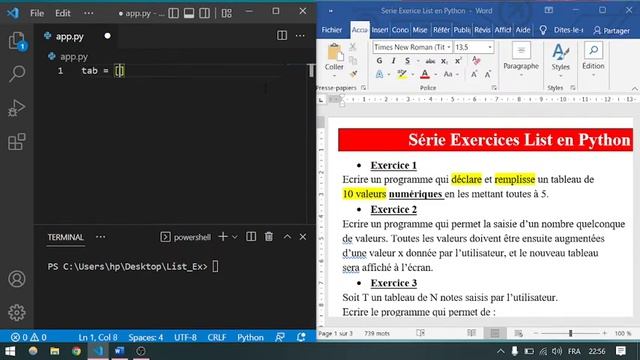Viewport: 640px width, 360px height.
Task: Click the Cut scissors icon in Word
Action: point(353,47)
